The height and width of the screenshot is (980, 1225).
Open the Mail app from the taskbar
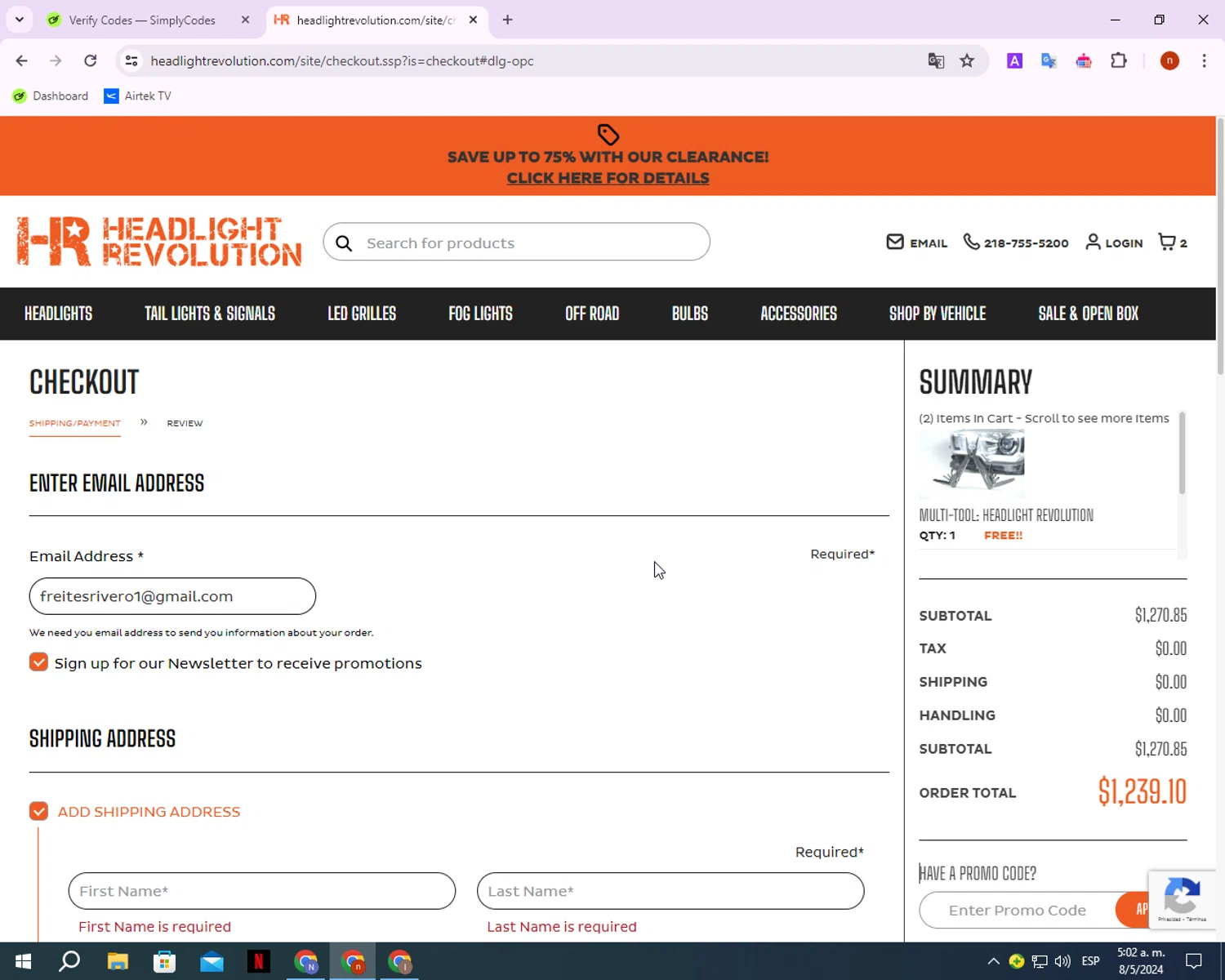[x=212, y=961]
